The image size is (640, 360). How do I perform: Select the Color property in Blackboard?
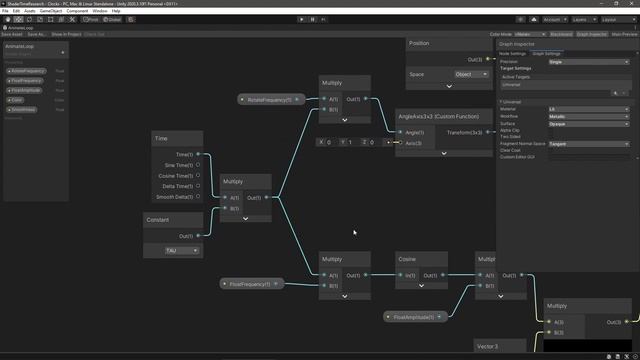coord(16,100)
